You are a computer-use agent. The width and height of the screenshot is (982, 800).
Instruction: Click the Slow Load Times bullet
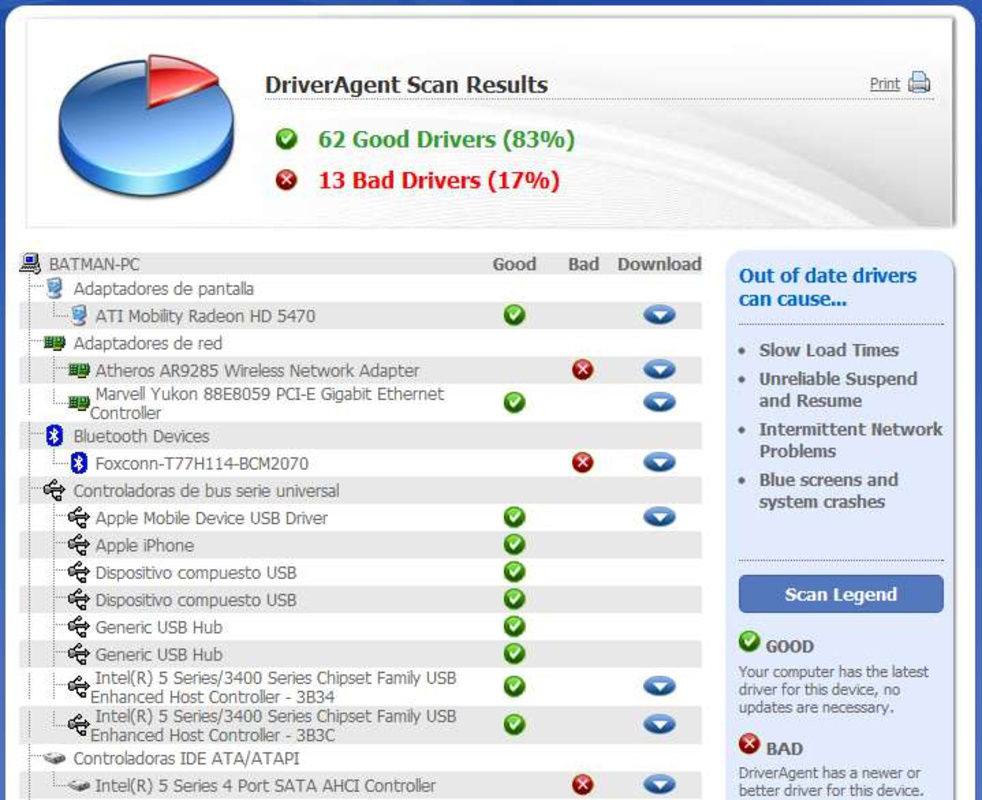click(x=829, y=350)
